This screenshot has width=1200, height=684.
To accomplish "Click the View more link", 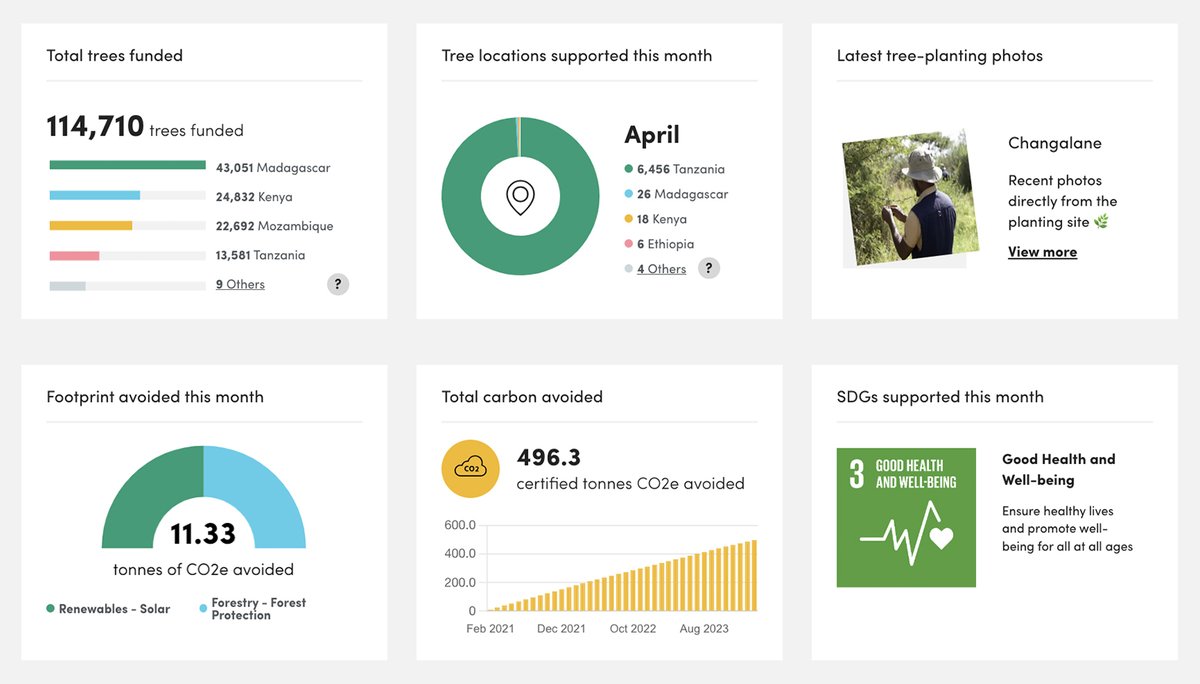I will coord(1042,252).
